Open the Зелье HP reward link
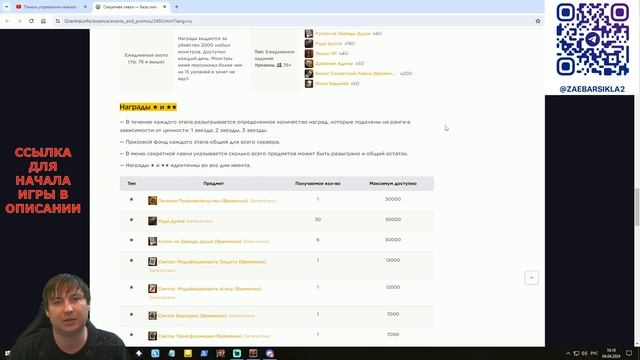Viewport: 640px width, 360px height. pos(326,53)
